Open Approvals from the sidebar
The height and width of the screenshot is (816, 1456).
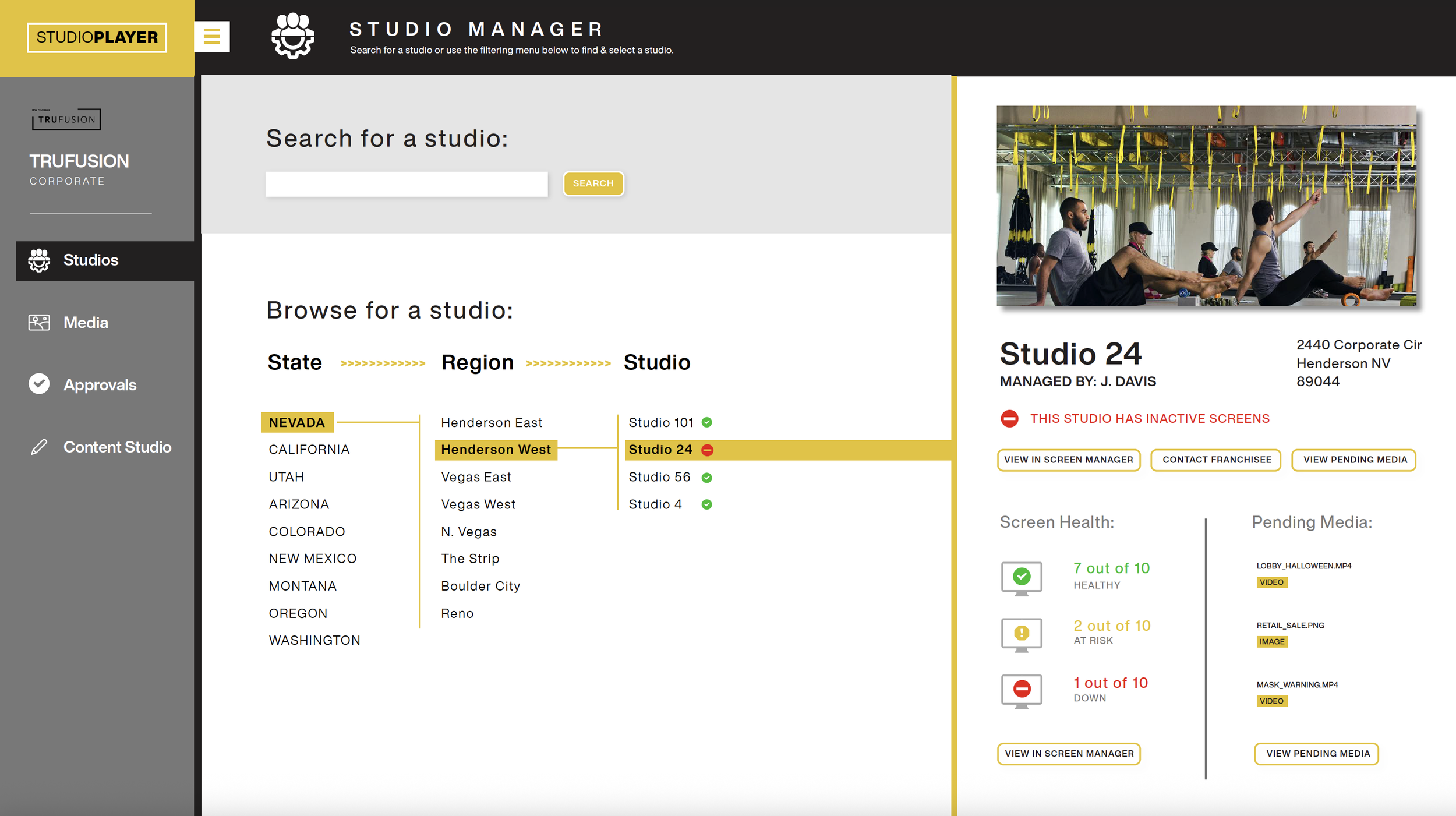point(100,385)
